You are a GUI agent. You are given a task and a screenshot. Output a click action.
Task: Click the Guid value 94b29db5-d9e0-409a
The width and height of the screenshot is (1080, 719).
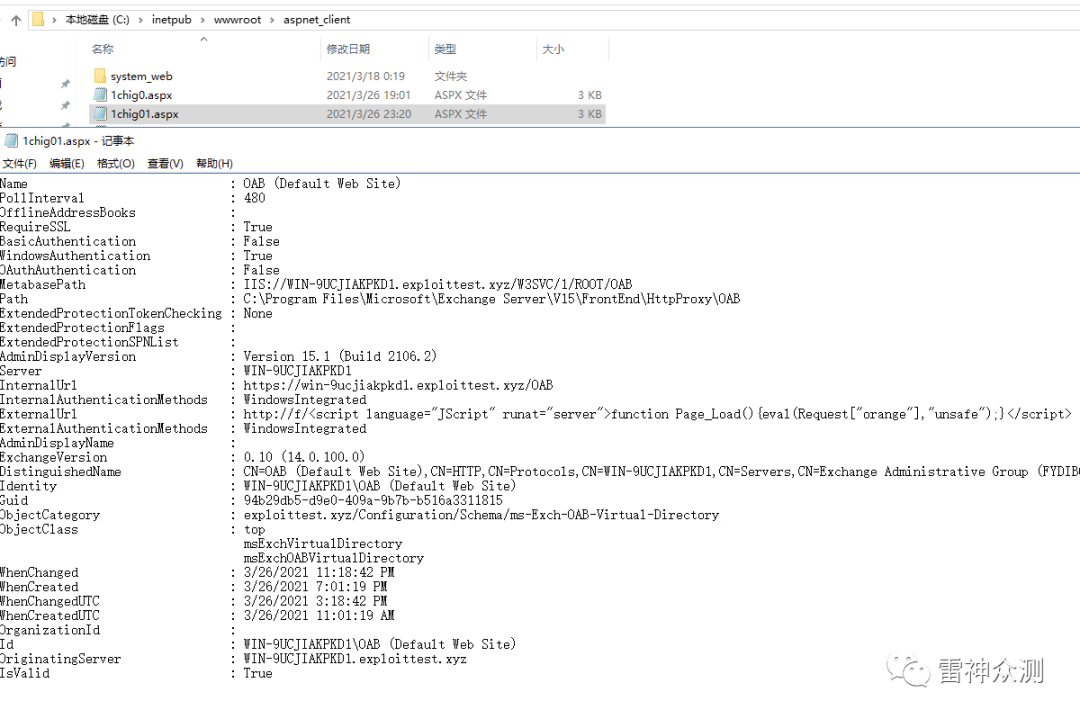coord(373,501)
